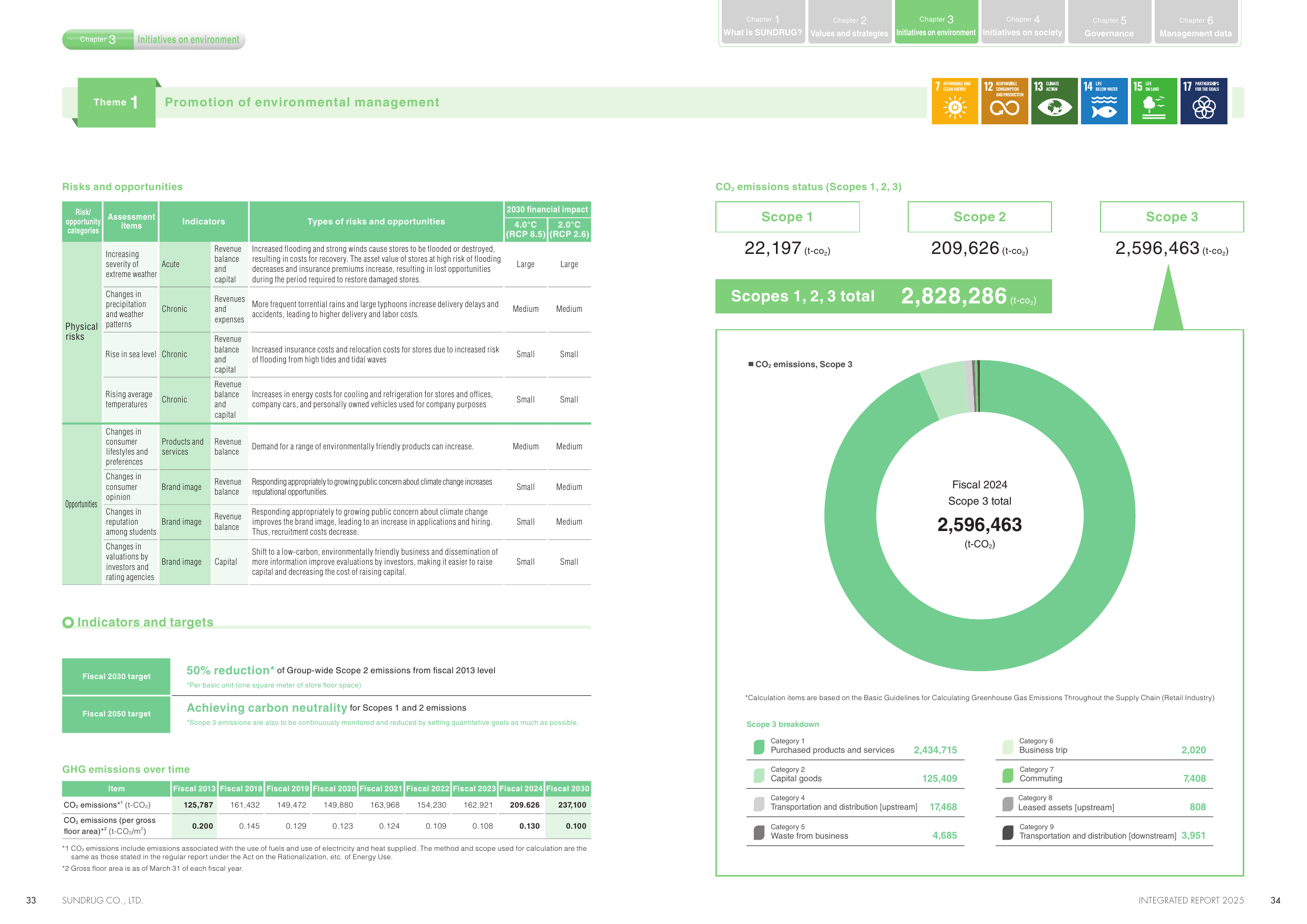Click the SDG 14 Life Below Water icon

click(1104, 101)
